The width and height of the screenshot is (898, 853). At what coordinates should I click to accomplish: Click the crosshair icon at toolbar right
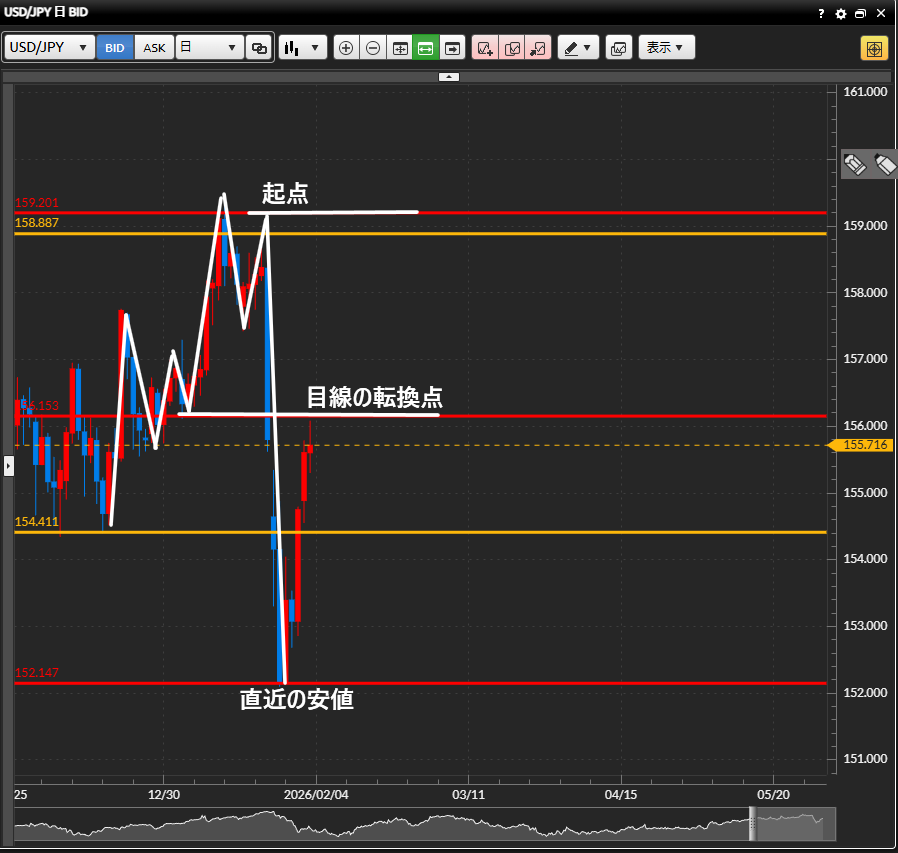tap(873, 48)
